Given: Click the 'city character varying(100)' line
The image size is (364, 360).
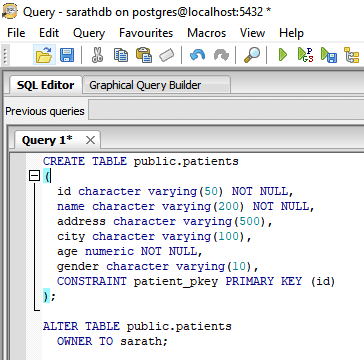Looking at the screenshot, I should point(154,236).
